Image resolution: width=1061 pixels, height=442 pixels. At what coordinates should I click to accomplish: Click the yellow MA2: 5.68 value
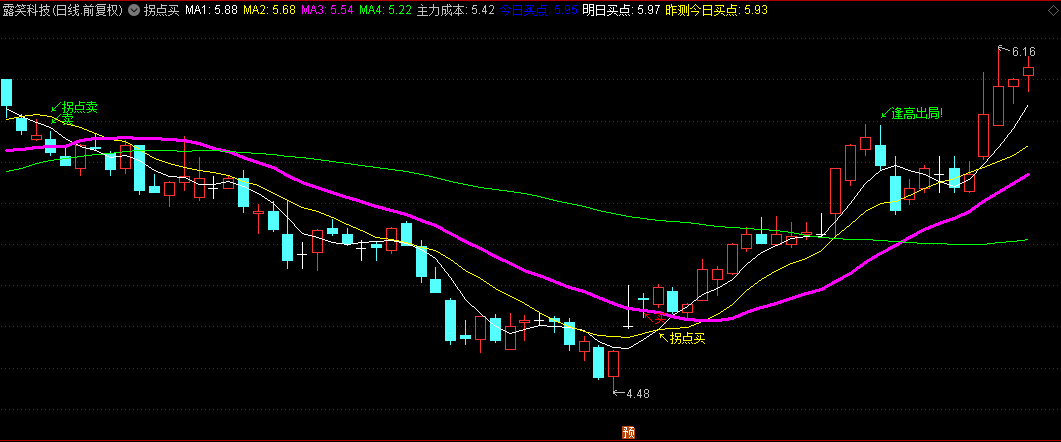(269, 11)
